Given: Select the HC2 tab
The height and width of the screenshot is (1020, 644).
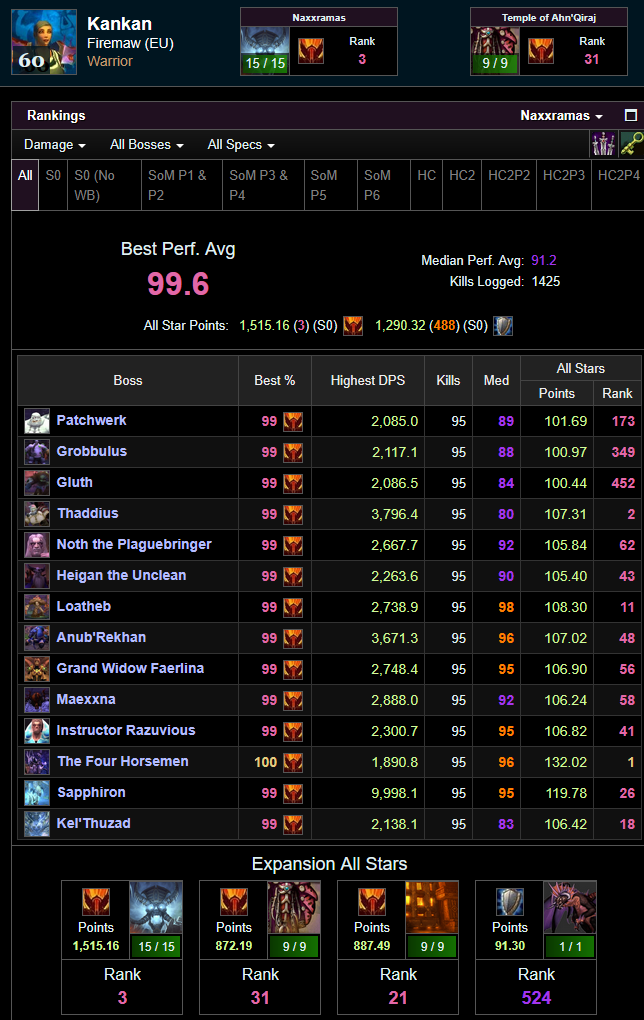Looking at the screenshot, I should click(x=462, y=185).
